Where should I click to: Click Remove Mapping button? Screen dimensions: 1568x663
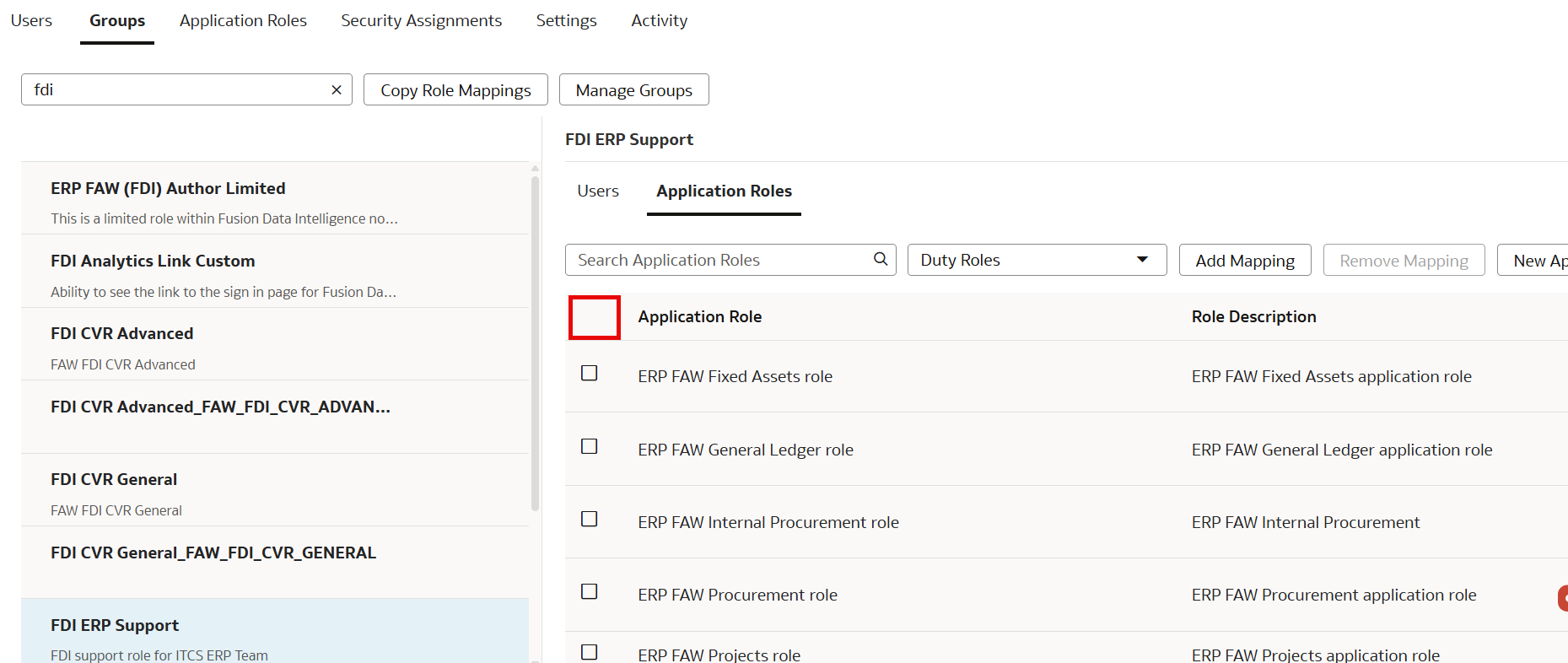coord(1404,260)
